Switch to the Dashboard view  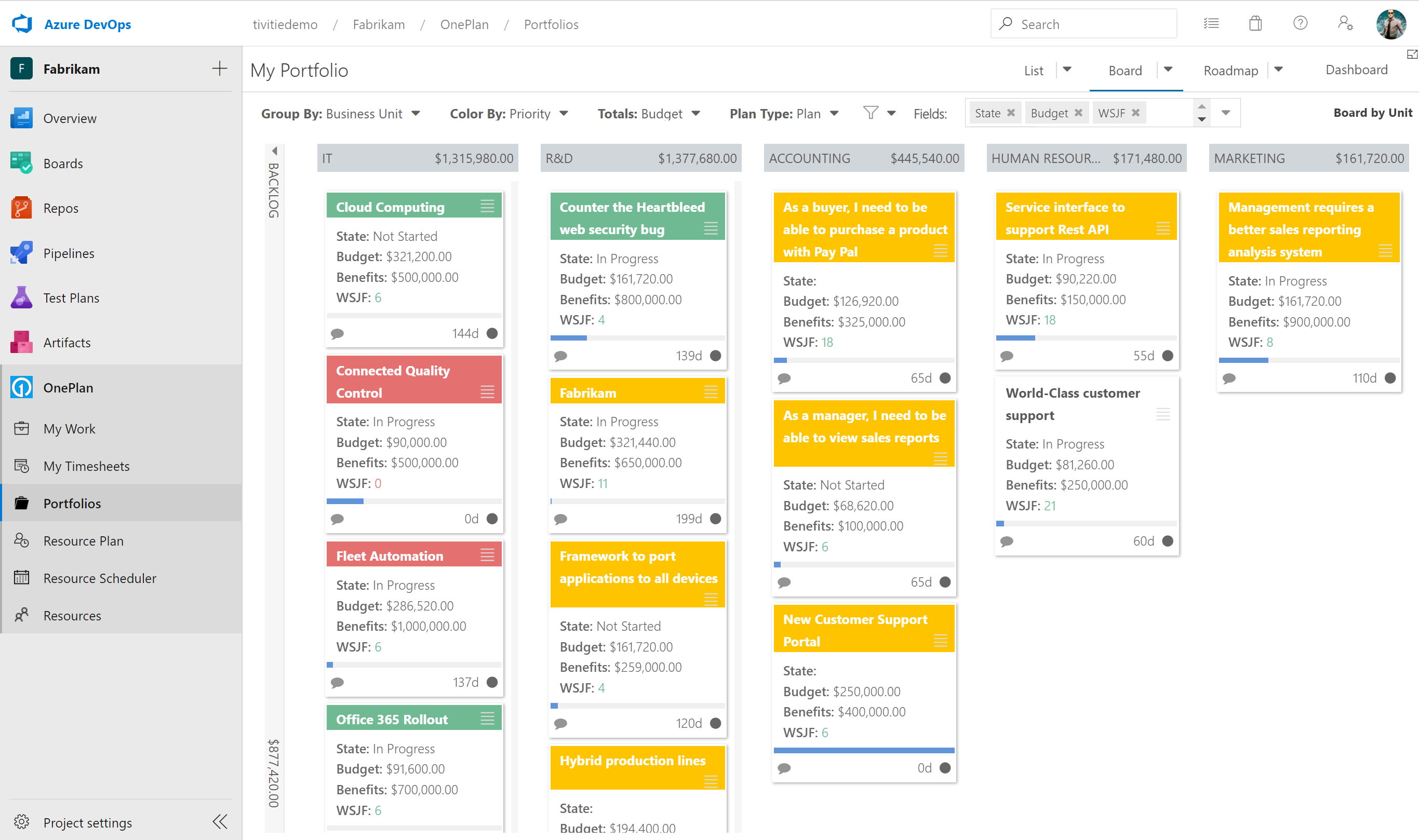(1356, 69)
